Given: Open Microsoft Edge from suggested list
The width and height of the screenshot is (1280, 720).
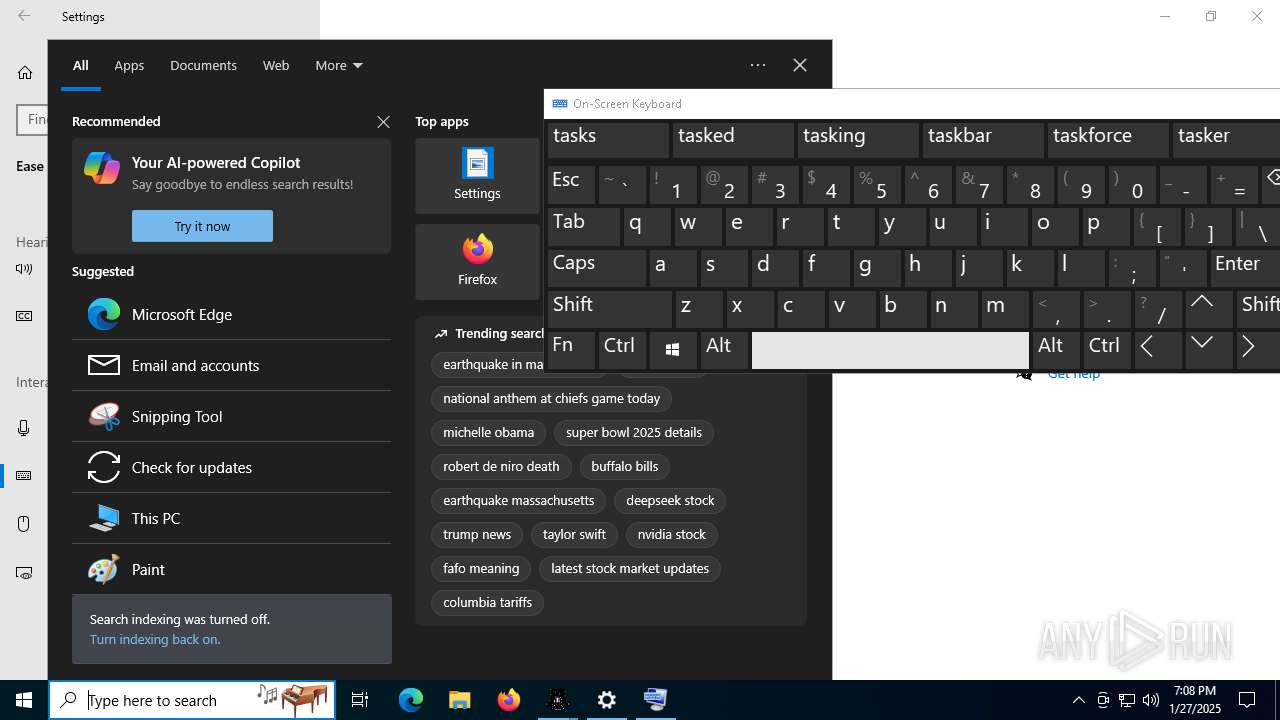Looking at the screenshot, I should click(231, 314).
